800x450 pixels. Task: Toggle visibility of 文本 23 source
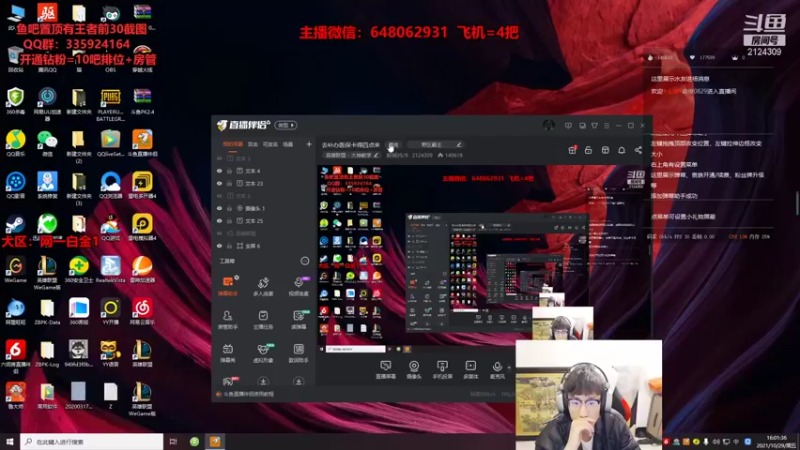tap(219, 183)
